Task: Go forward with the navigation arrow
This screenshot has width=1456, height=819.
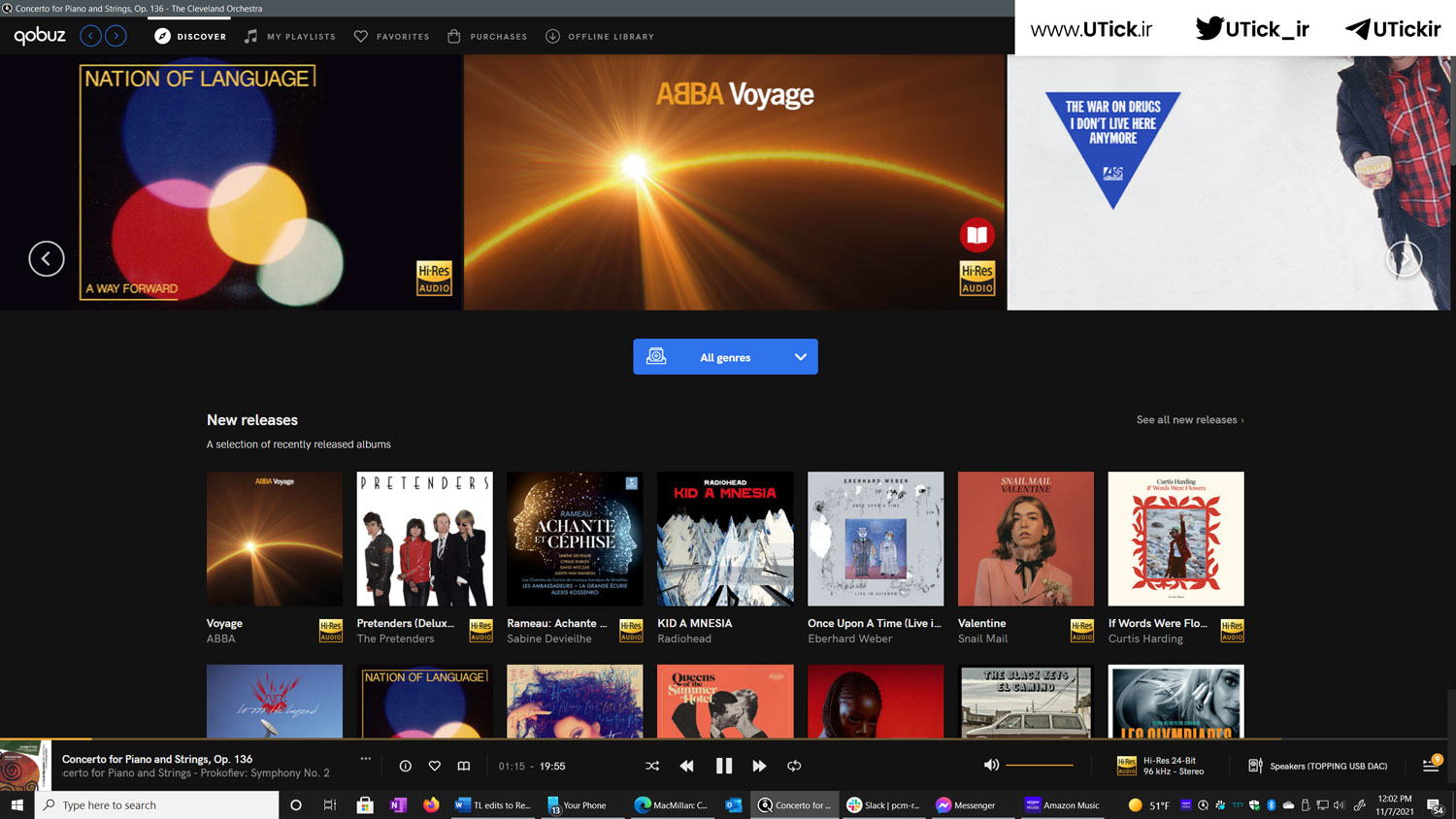Action: pos(116,36)
